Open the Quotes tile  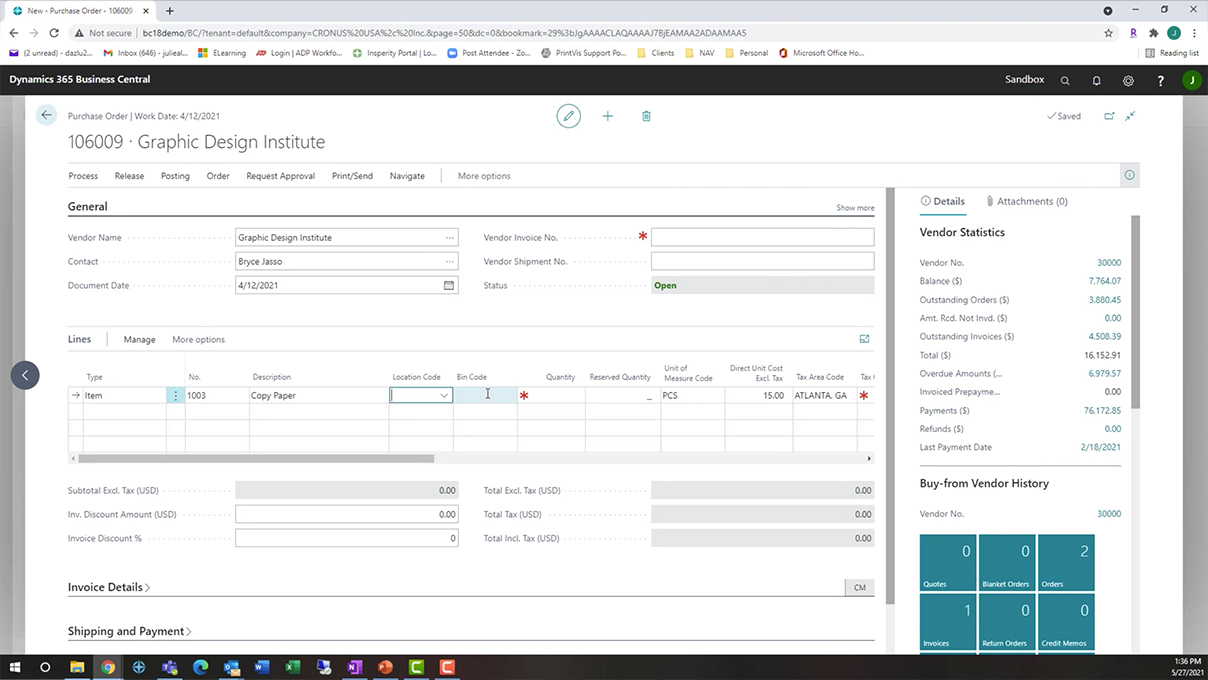(x=948, y=562)
